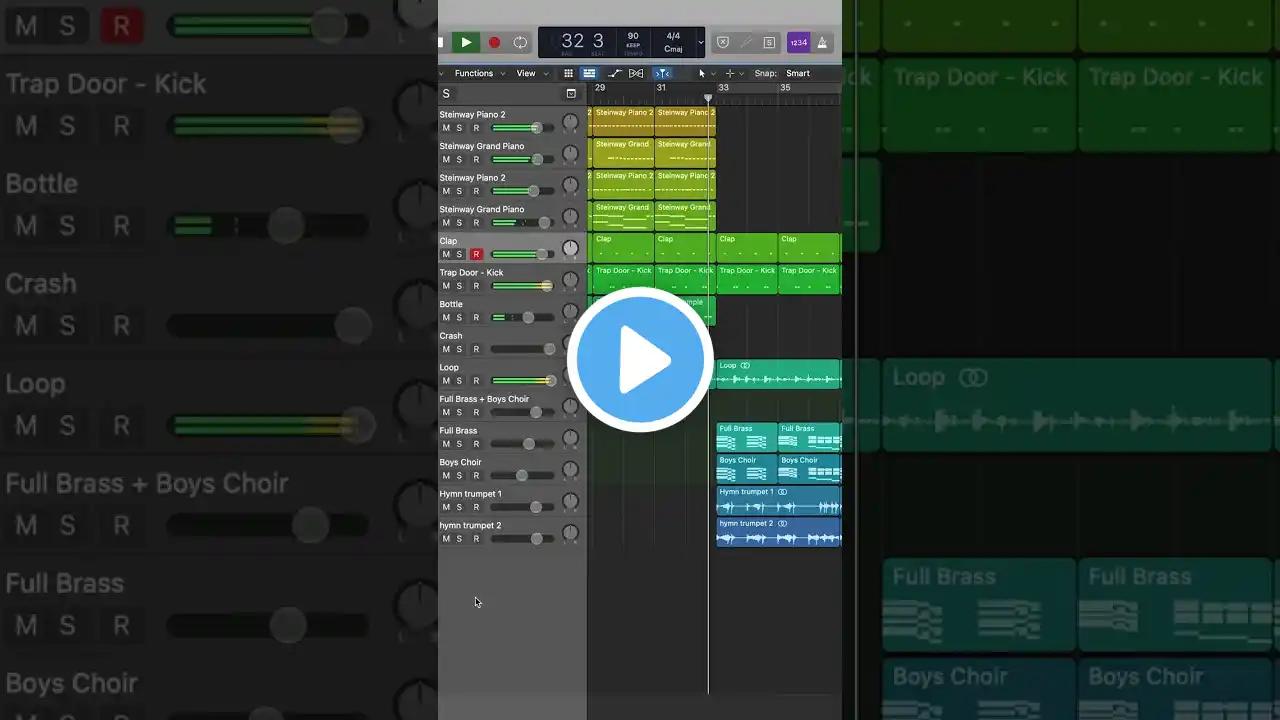Click the large blue video play overlay
The image size is (1280, 720).
coord(640,360)
